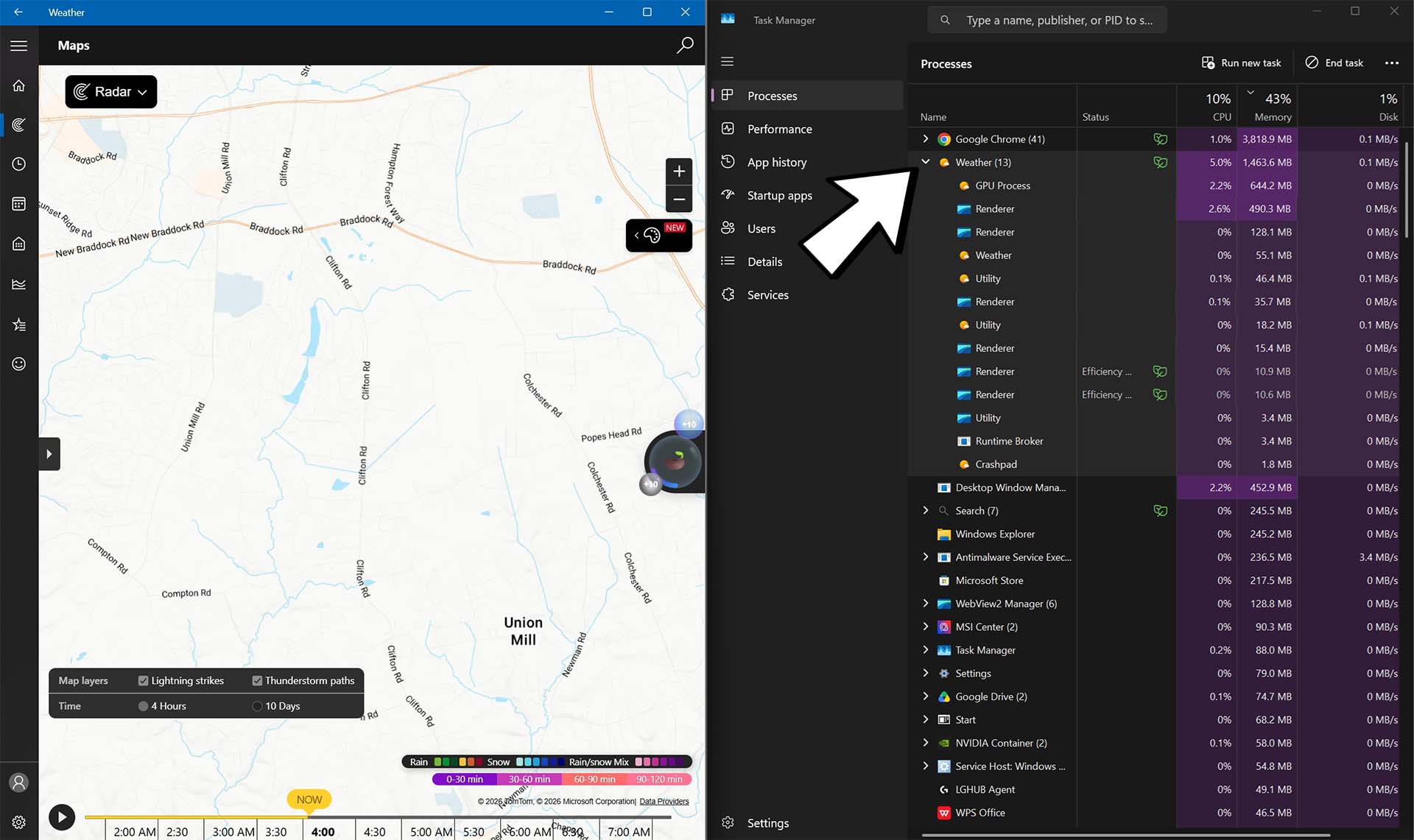The height and width of the screenshot is (840, 1414).
Task: Play the radar timeline animation
Action: (62, 816)
